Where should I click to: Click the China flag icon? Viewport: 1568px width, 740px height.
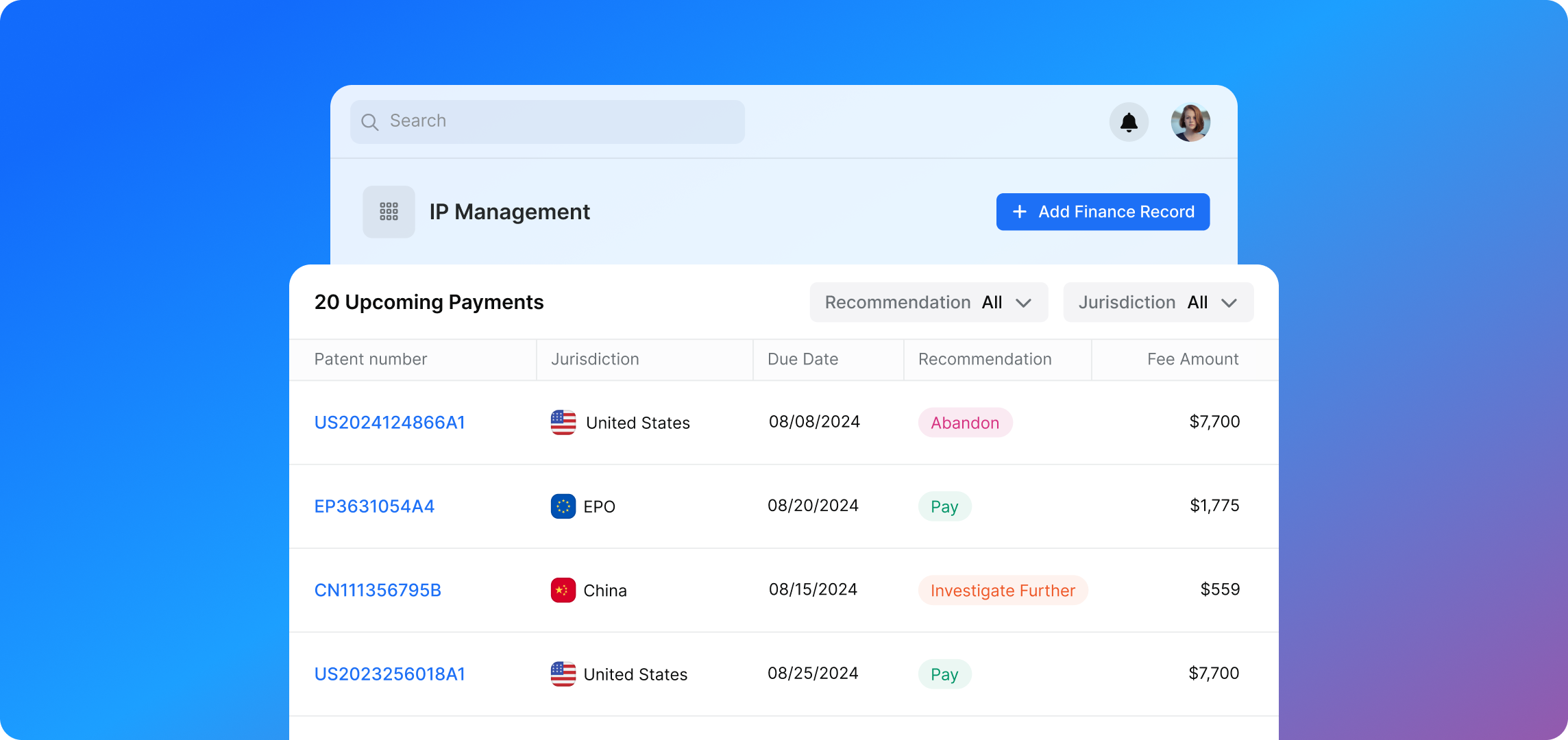(x=563, y=590)
